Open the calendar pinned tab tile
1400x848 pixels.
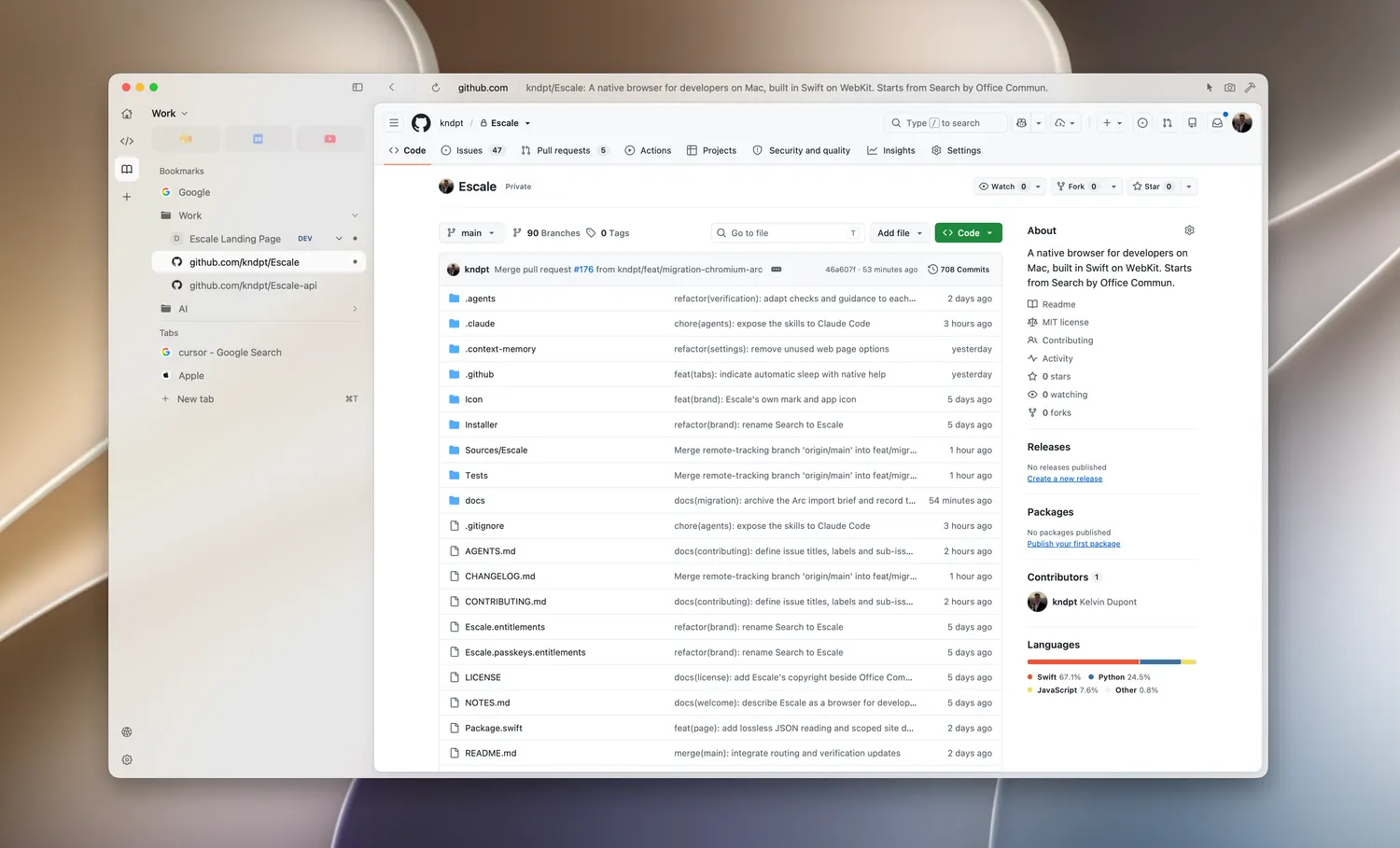pyautogui.click(x=258, y=139)
